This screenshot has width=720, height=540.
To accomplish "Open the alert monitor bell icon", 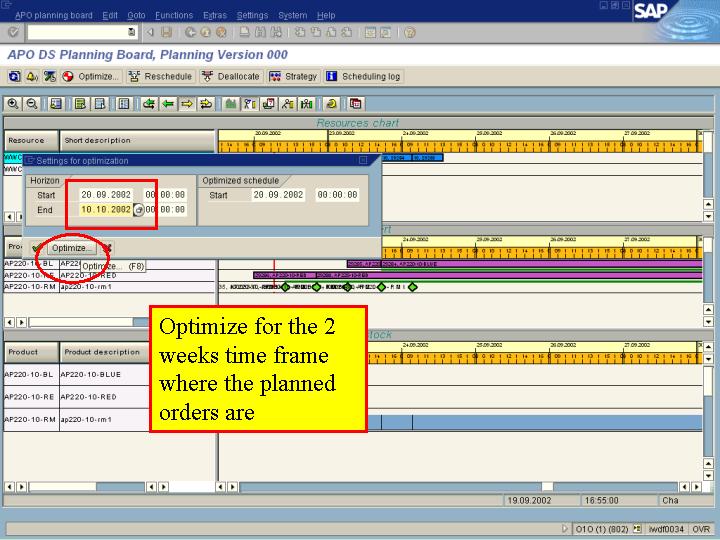I will coord(32,76).
